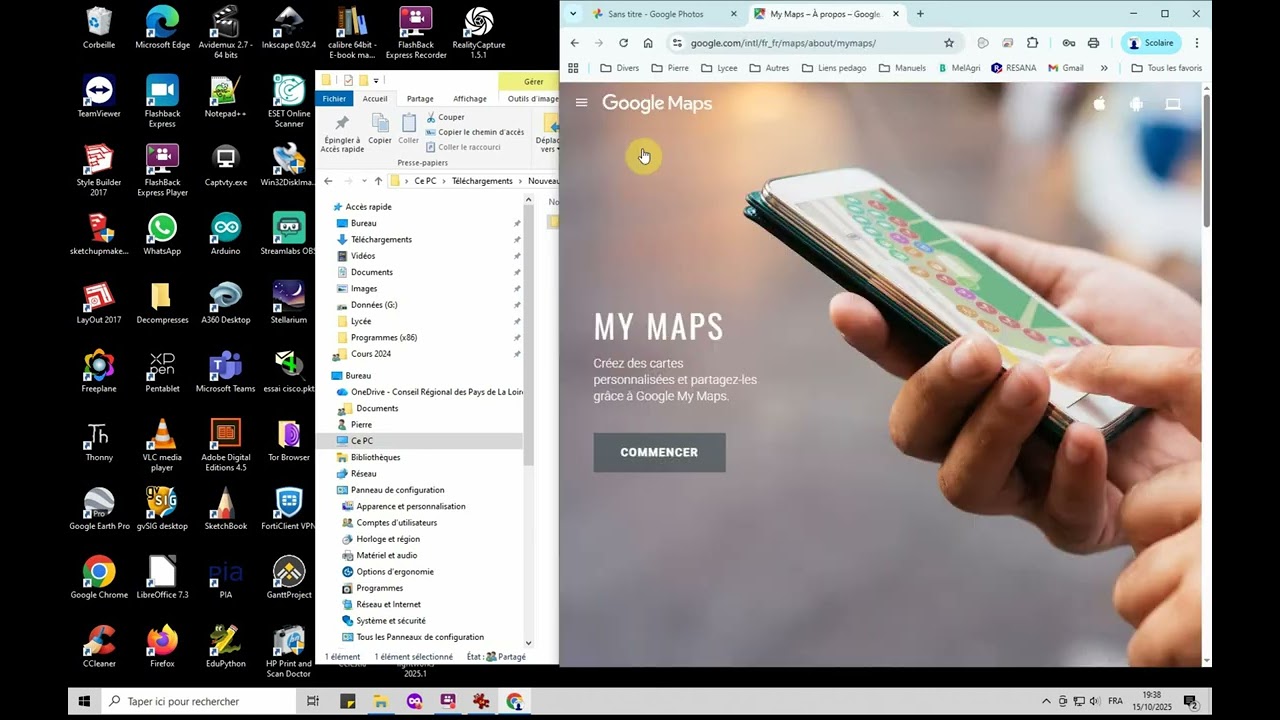Open Tous les favoris folder

pyautogui.click(x=1166, y=68)
